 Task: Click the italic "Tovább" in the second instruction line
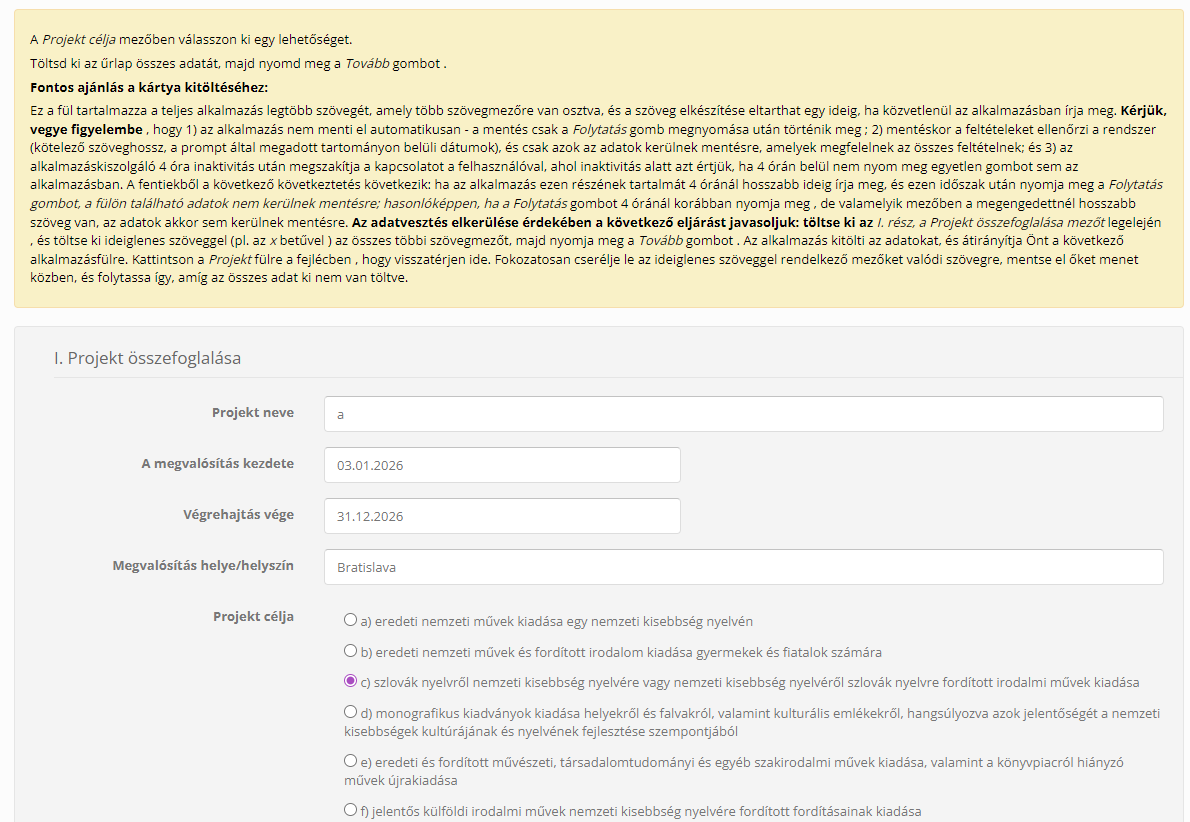tap(367, 64)
